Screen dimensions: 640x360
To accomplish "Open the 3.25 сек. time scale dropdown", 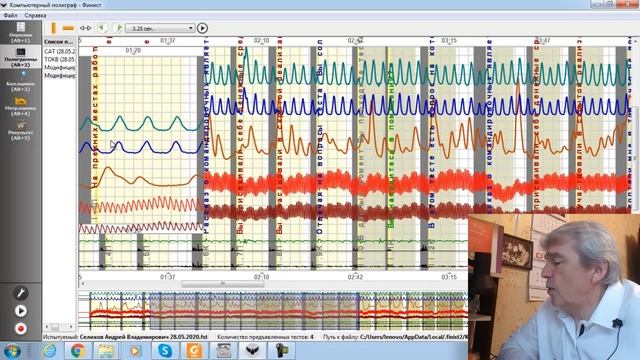I will [160, 28].
